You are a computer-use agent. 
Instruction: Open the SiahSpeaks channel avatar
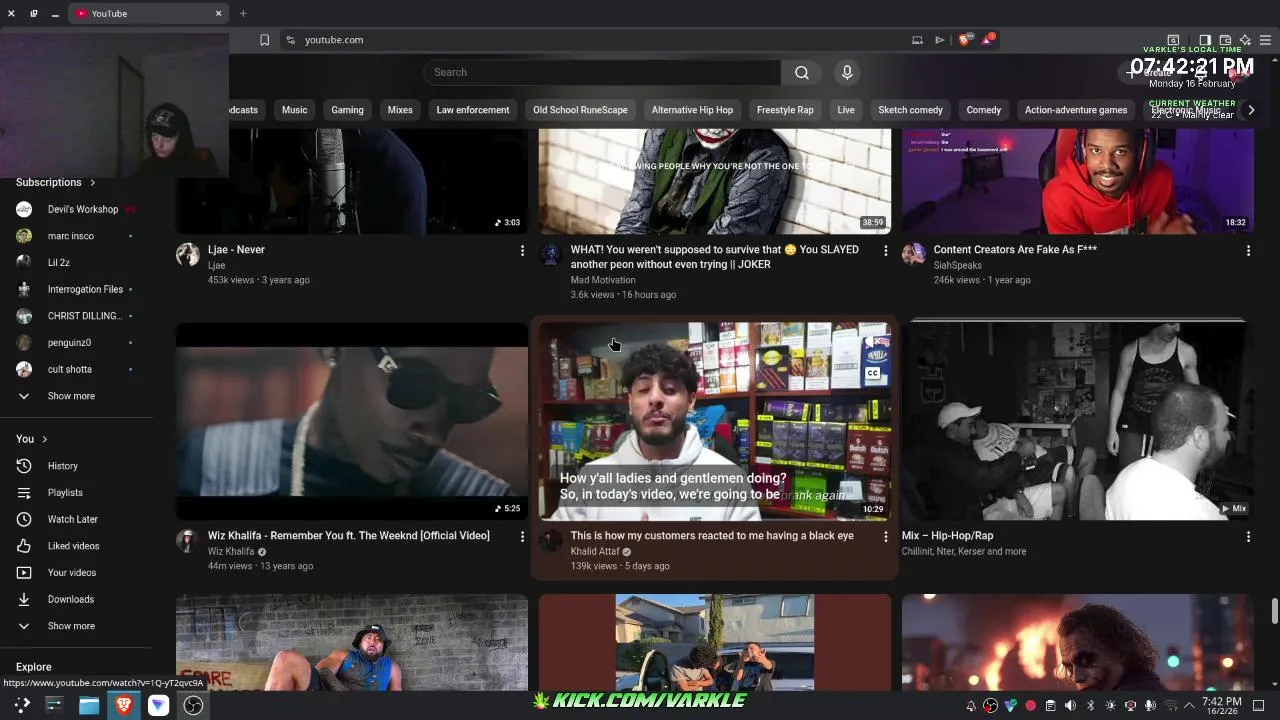(913, 254)
